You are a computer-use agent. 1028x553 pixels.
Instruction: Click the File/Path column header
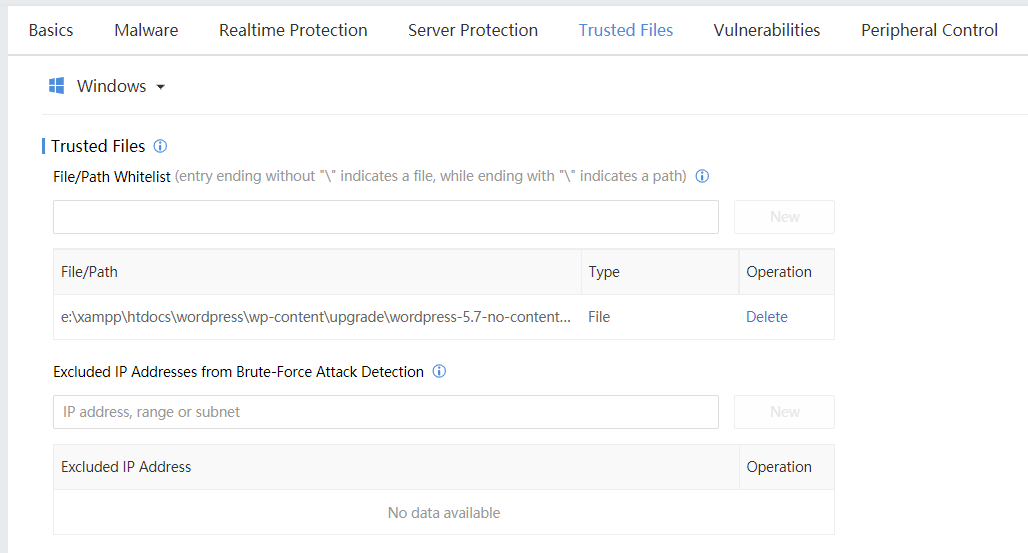click(89, 272)
